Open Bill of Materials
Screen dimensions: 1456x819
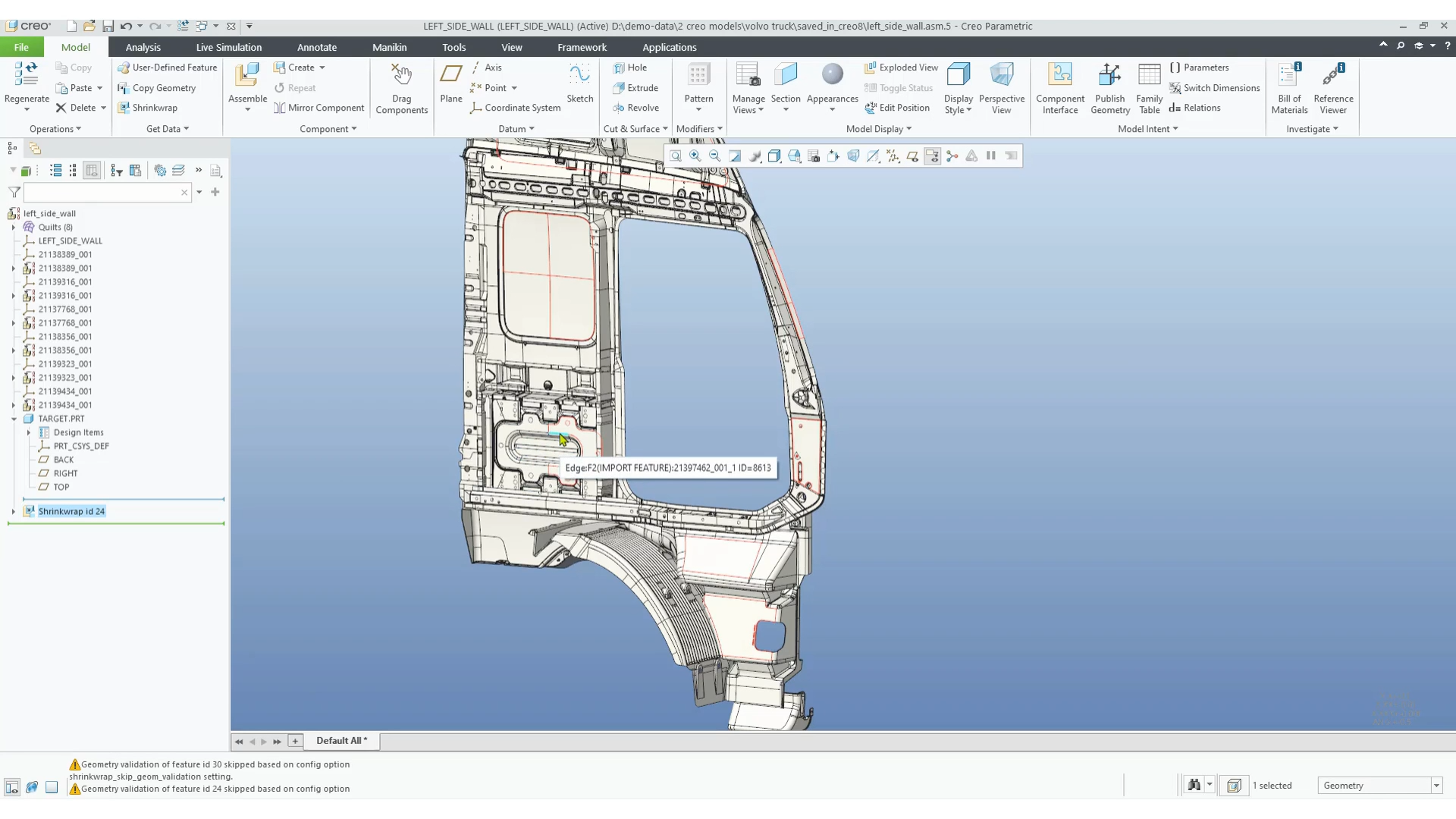pos(1289,88)
